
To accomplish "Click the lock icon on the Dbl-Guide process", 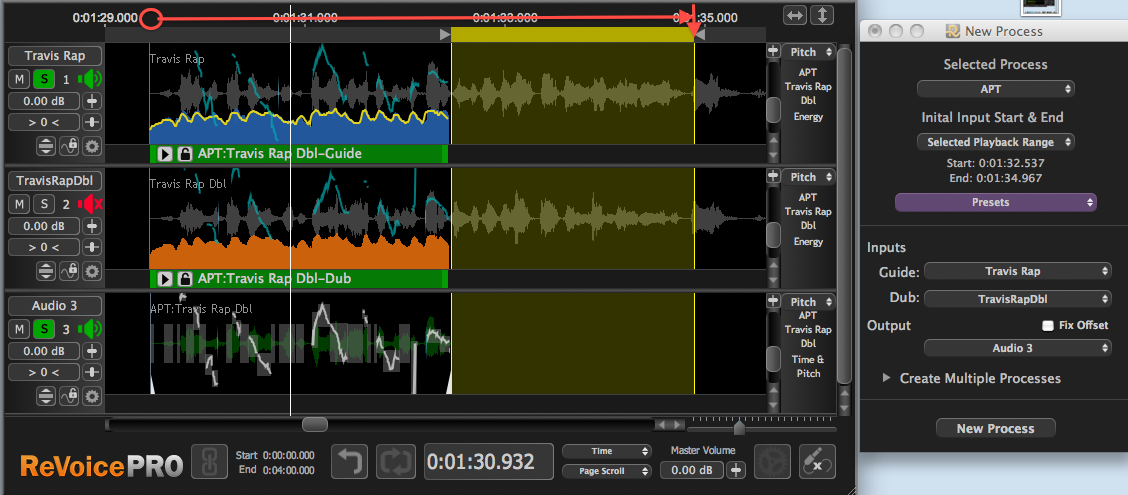I will [x=184, y=154].
